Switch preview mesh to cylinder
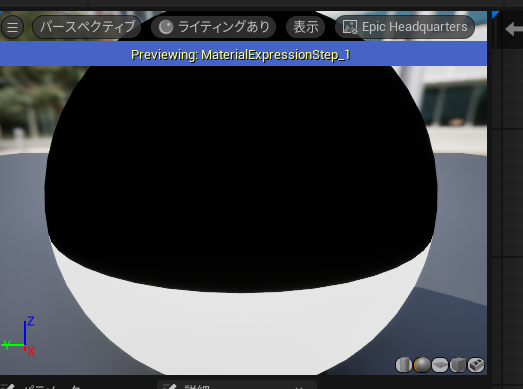The height and width of the screenshot is (389, 523). click(404, 365)
